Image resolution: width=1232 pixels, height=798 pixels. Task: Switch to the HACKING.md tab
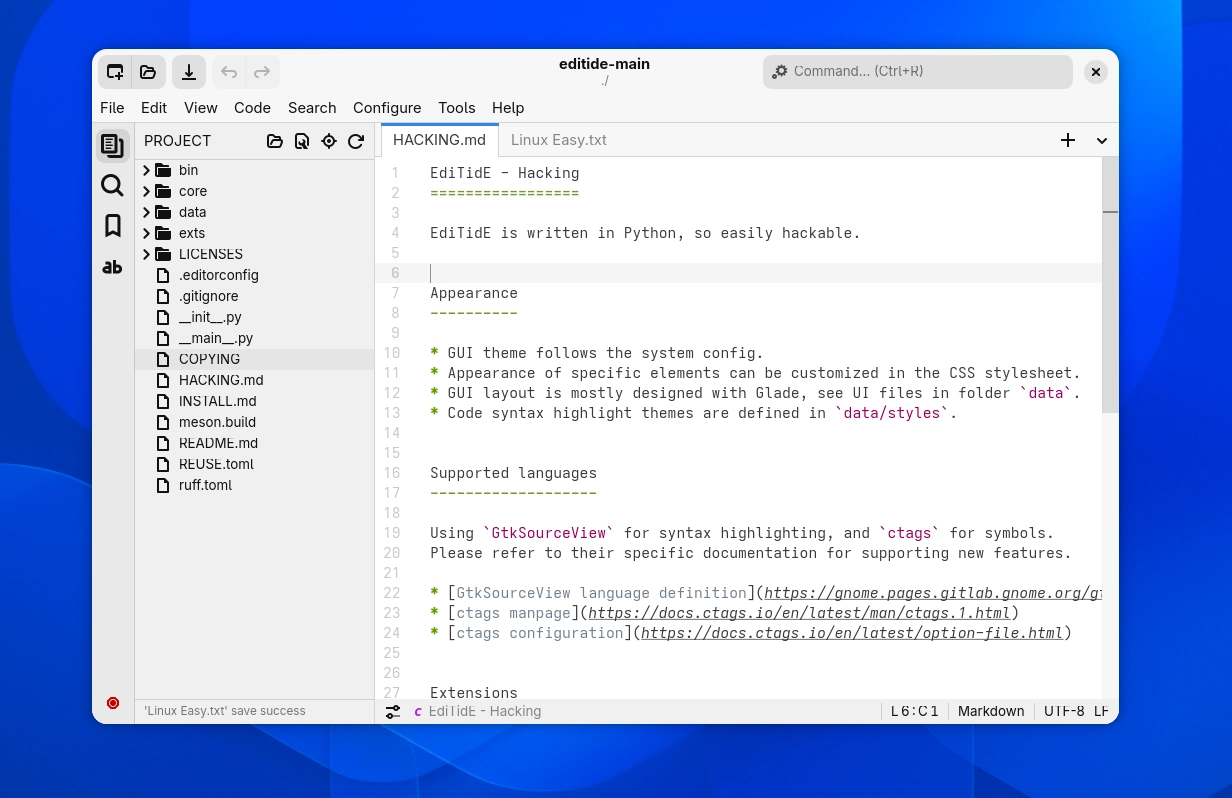point(440,140)
